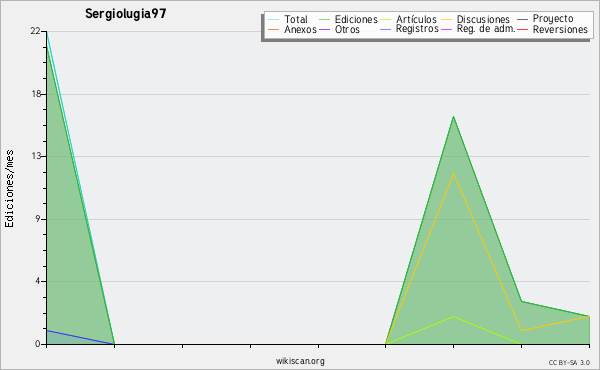Click the green Ediciones peak at 16

click(453, 116)
